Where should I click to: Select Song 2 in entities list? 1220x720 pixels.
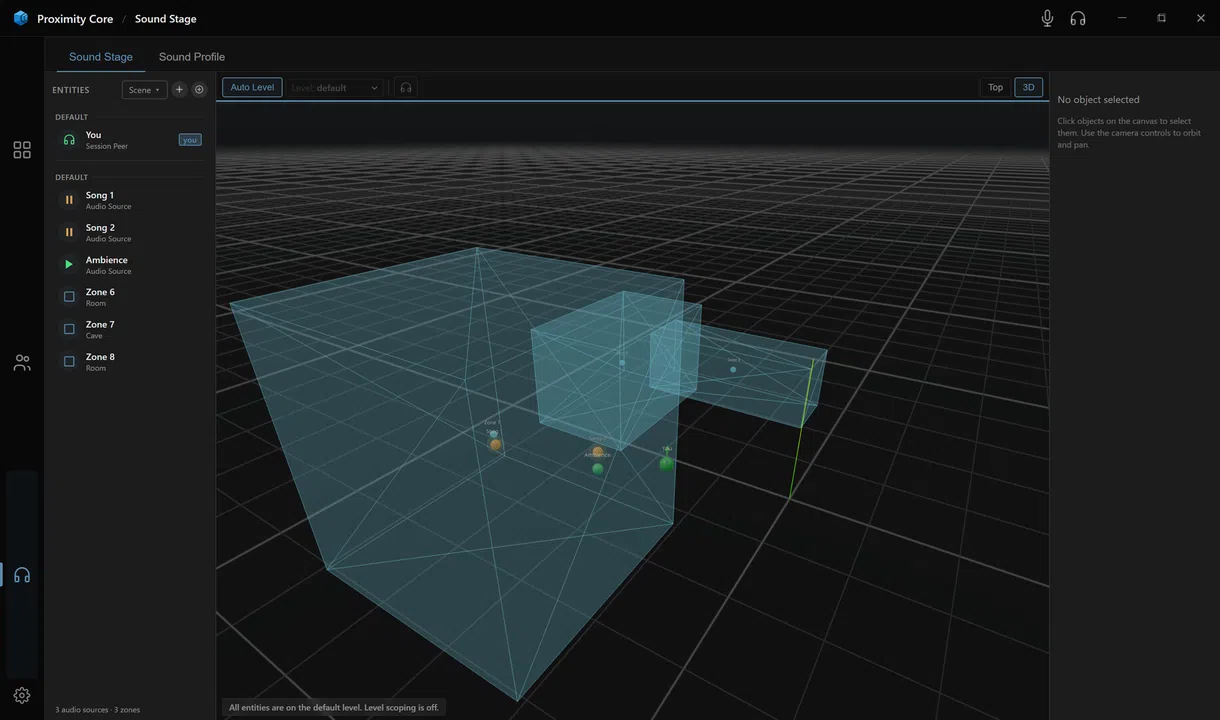[130, 232]
